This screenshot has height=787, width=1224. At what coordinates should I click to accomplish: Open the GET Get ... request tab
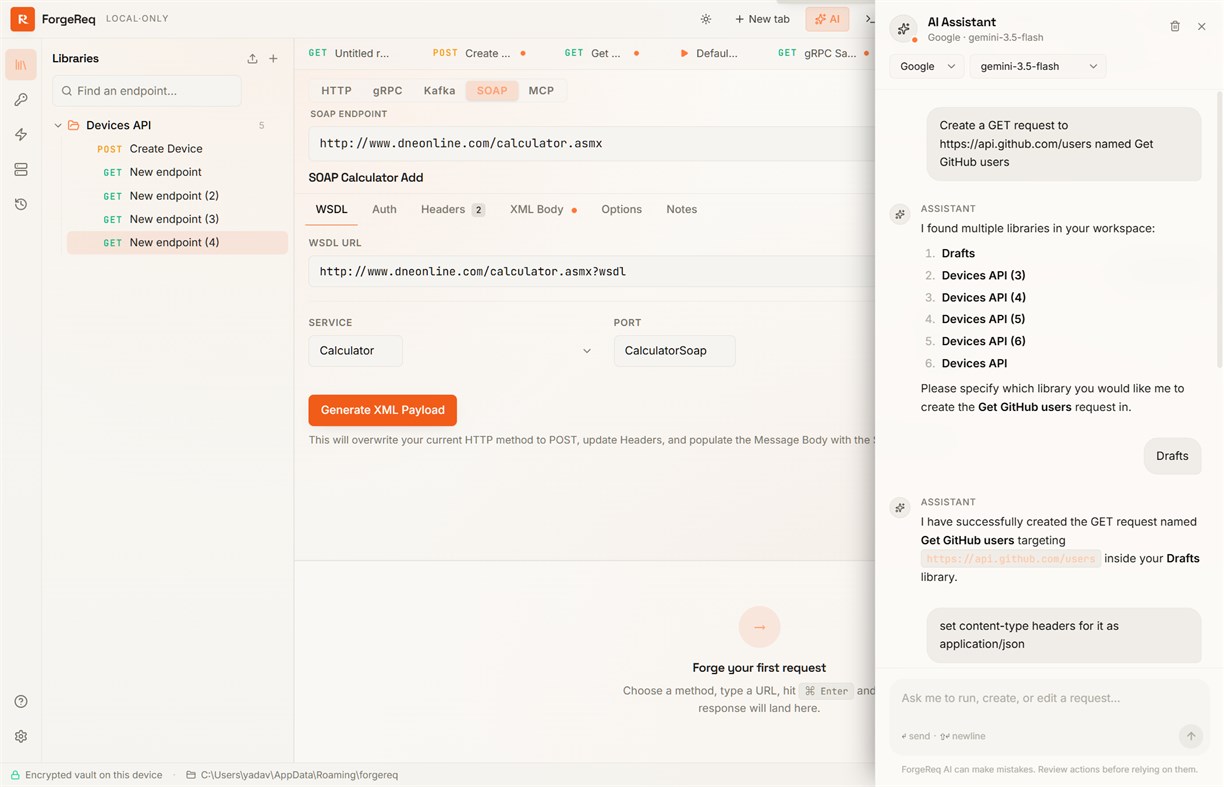tap(601, 53)
